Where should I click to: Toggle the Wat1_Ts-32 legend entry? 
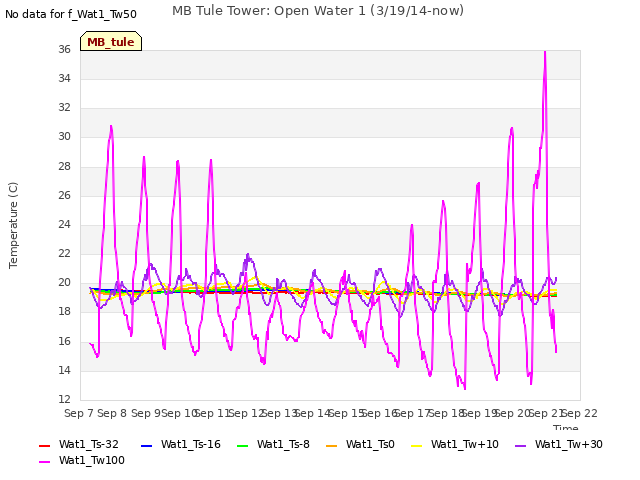coord(79,444)
